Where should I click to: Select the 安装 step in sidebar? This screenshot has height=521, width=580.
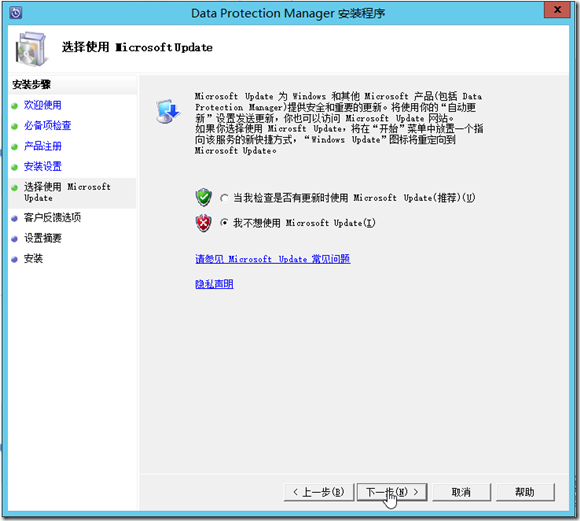pyautogui.click(x=33, y=259)
